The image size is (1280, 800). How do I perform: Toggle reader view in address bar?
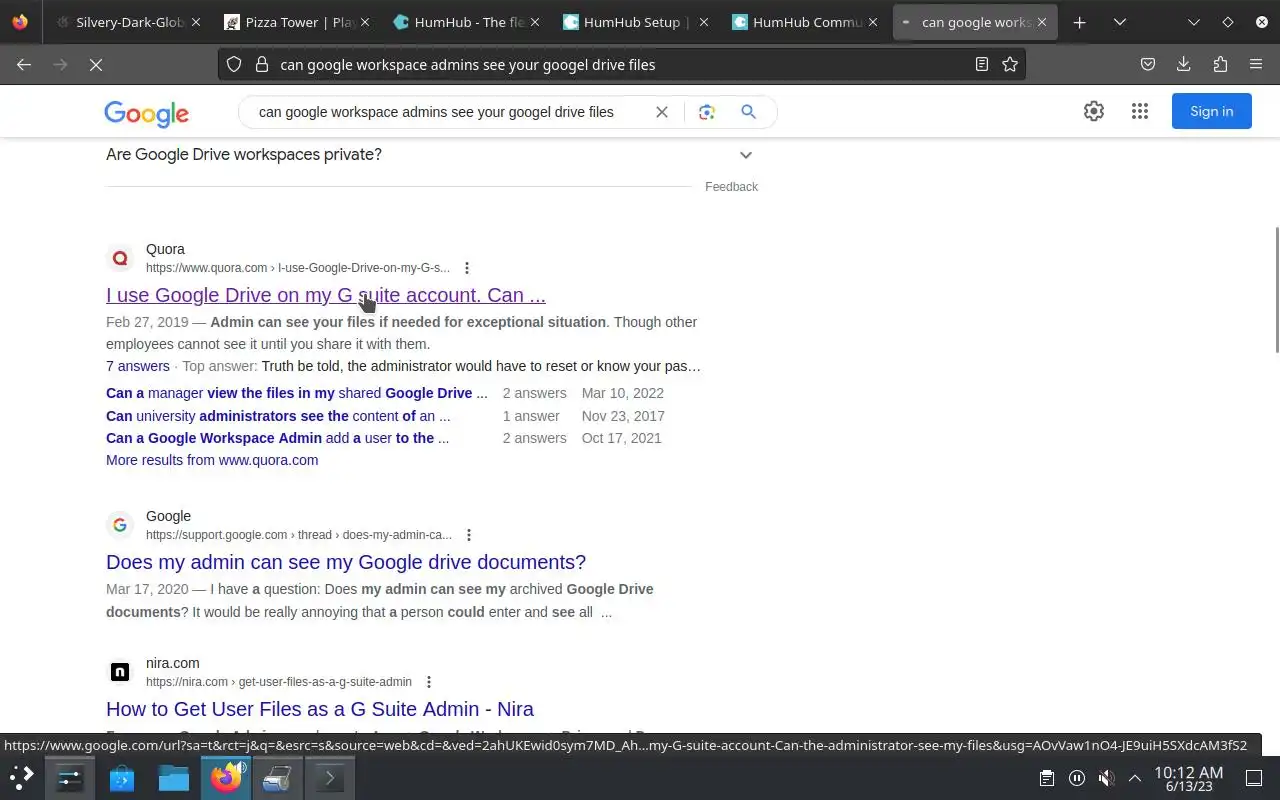(x=982, y=64)
